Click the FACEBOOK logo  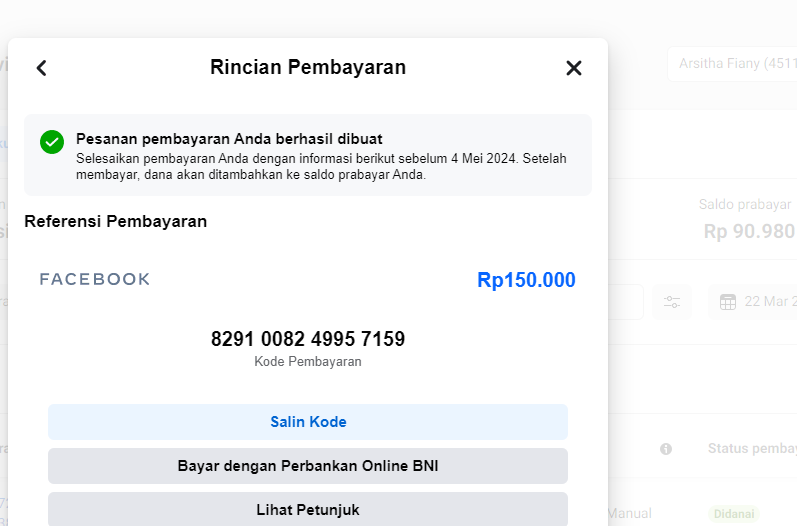coord(95,279)
